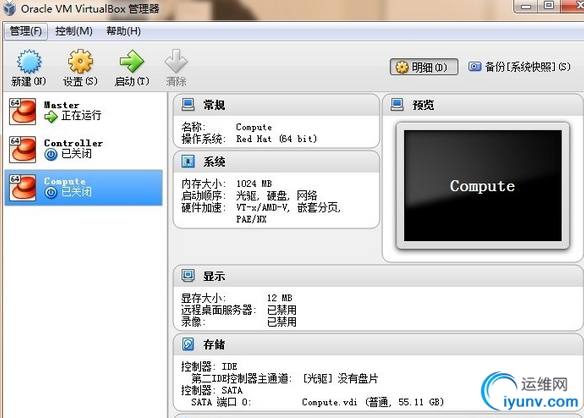The image size is (584, 418).
Task: Select the Compute VM list entry name
Action: pos(65,181)
